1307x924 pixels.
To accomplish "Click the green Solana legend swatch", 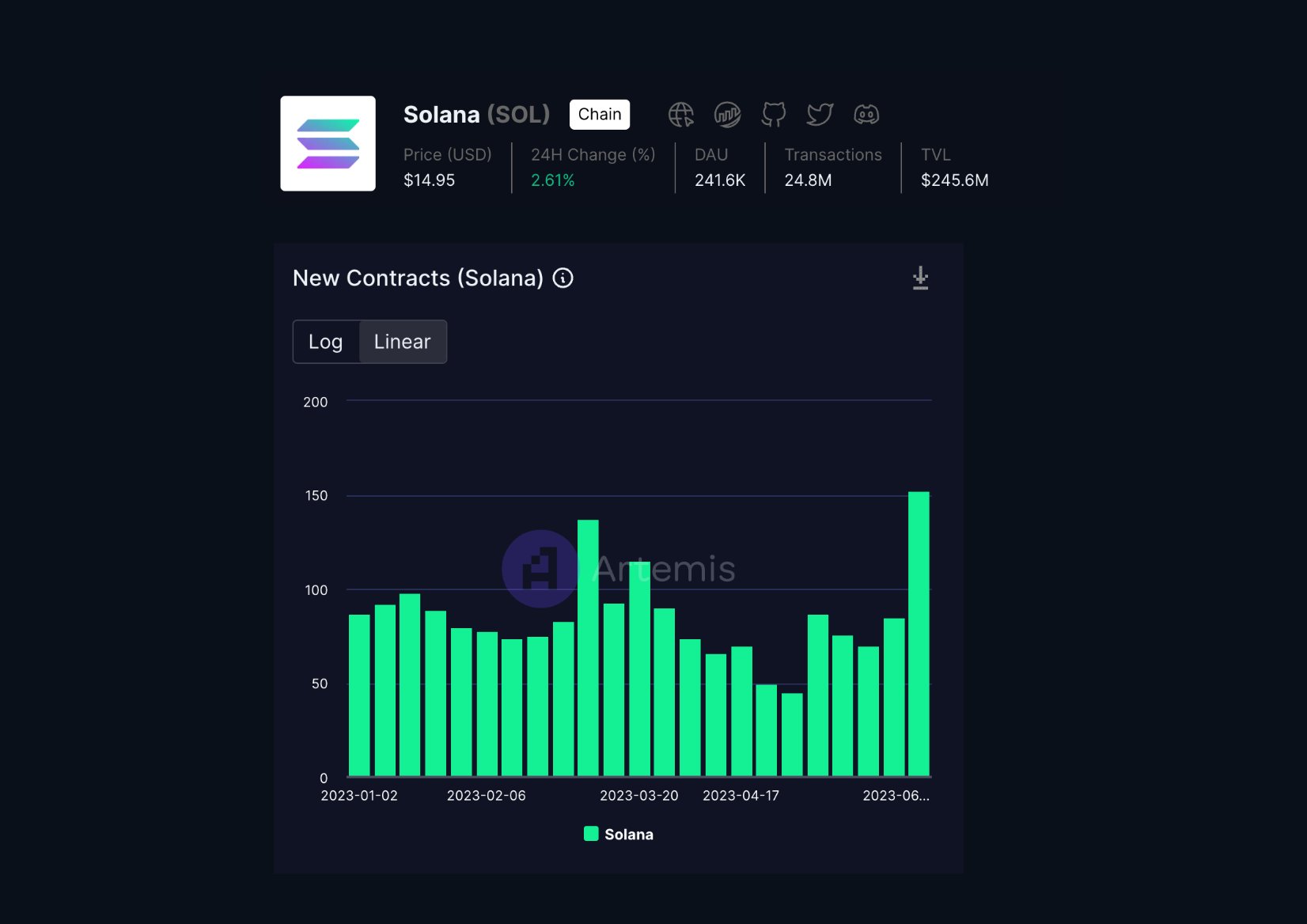I will [x=591, y=834].
